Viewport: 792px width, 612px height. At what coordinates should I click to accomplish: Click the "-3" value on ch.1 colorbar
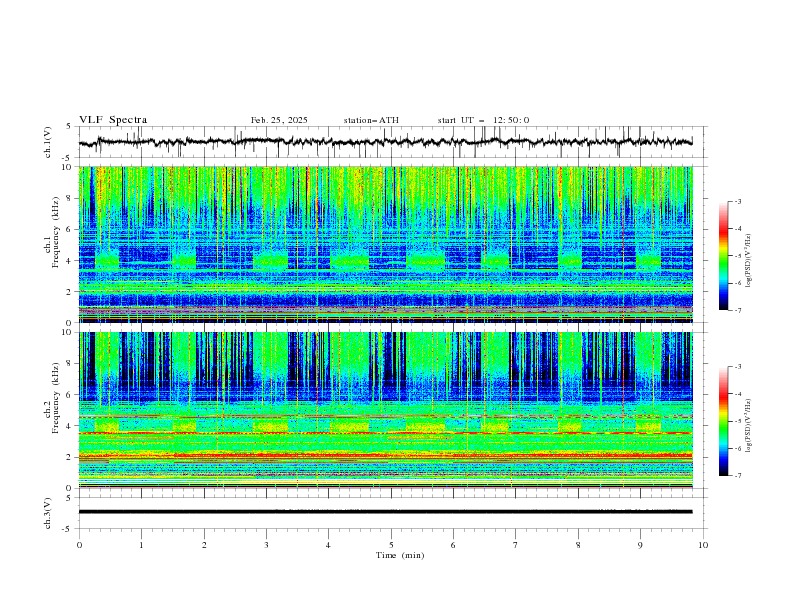click(738, 201)
